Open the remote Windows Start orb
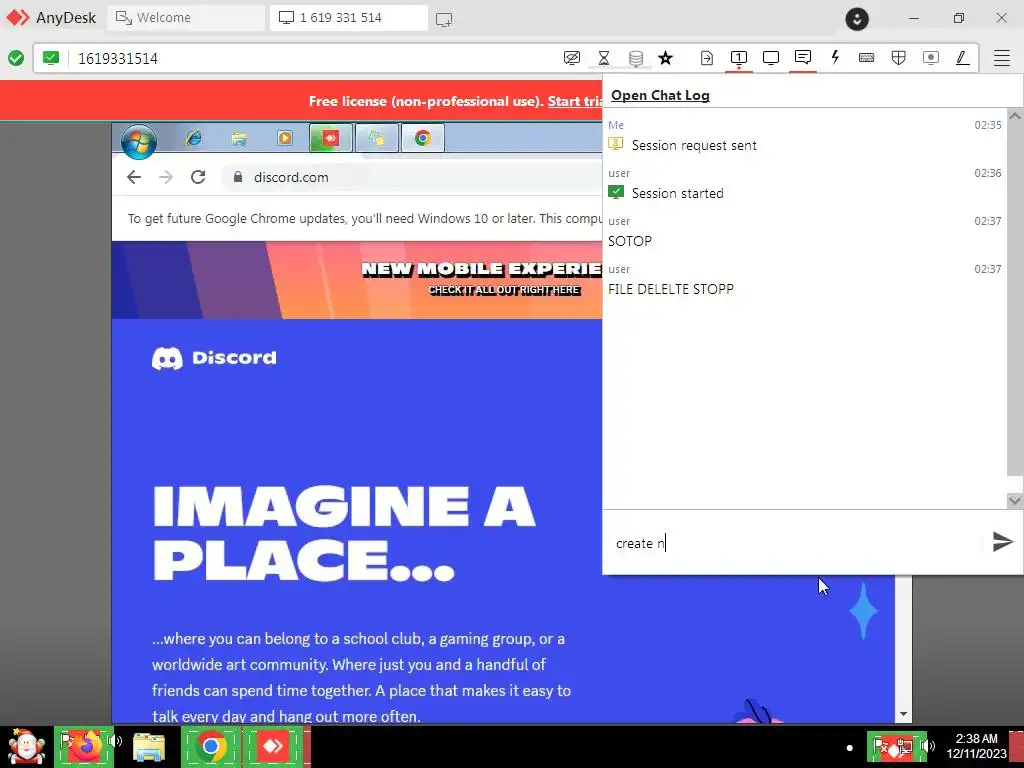This screenshot has width=1024, height=768. [139, 140]
